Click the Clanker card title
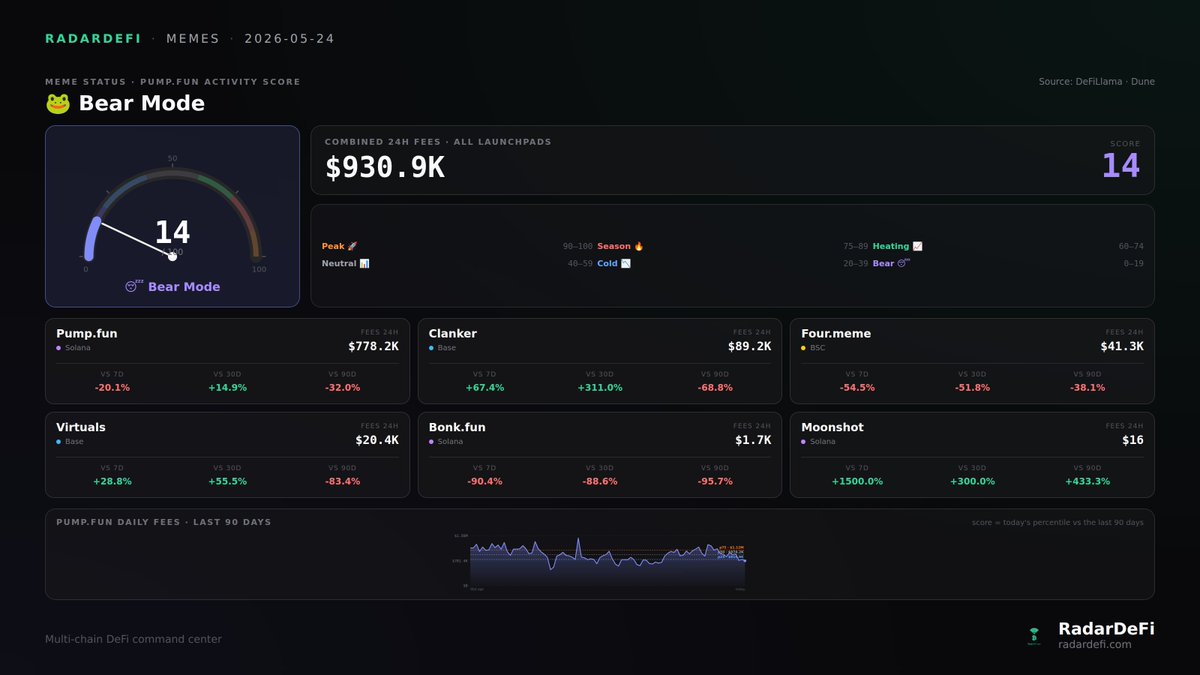1200x675 pixels. click(453, 334)
